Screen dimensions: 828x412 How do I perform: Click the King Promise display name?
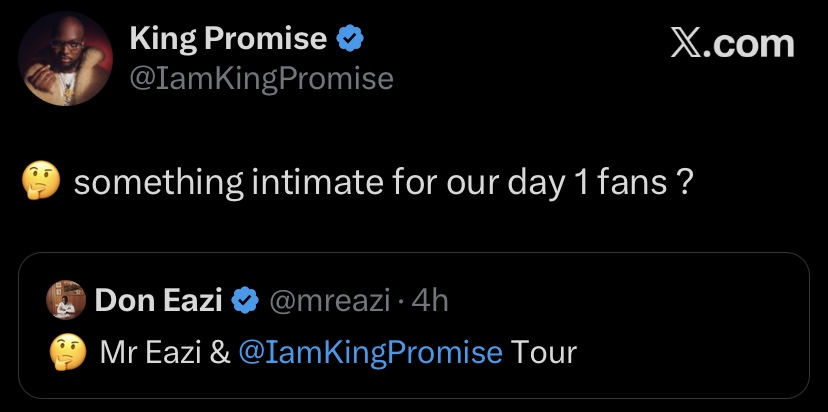click(228, 39)
